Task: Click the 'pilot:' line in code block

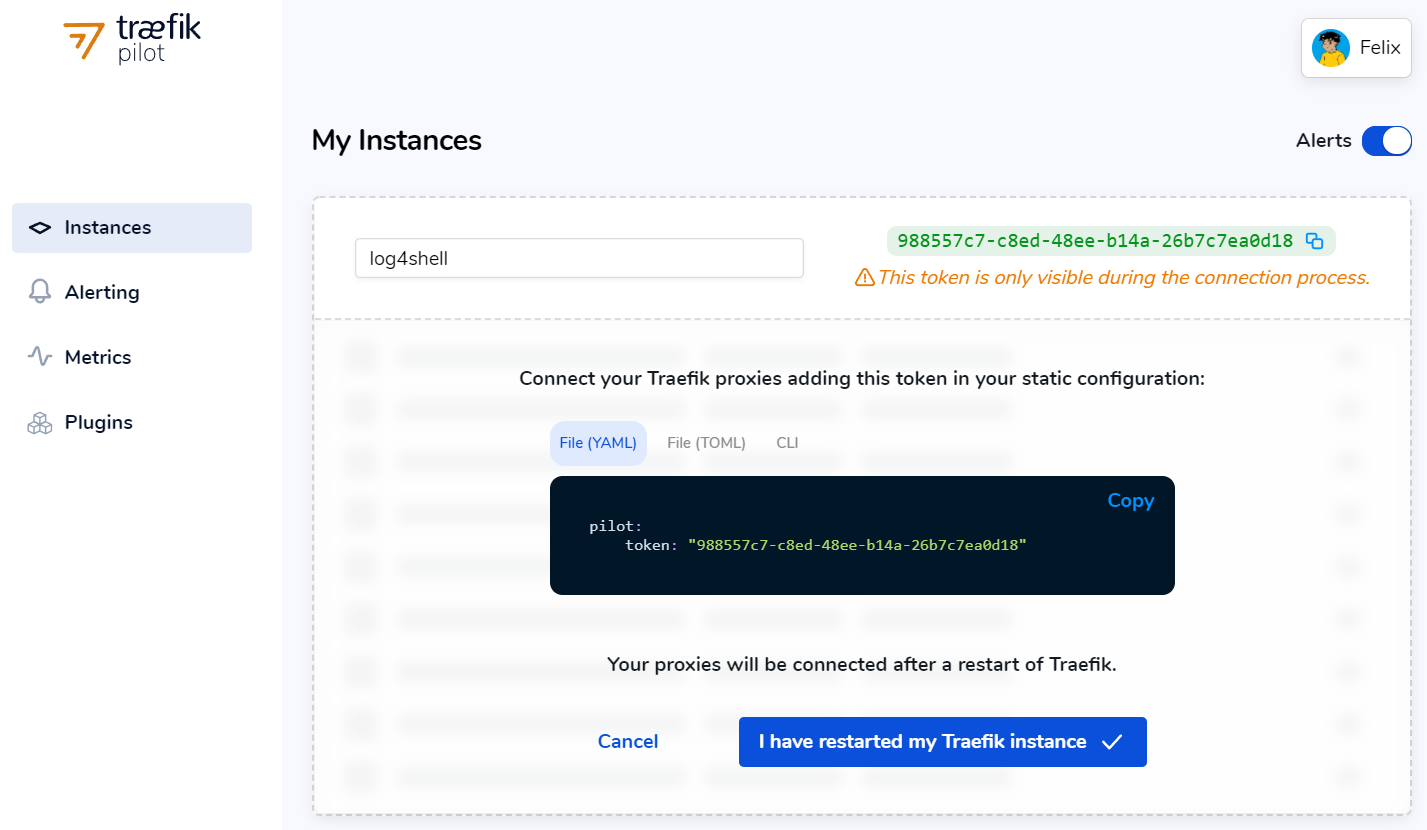Action: tap(616, 526)
